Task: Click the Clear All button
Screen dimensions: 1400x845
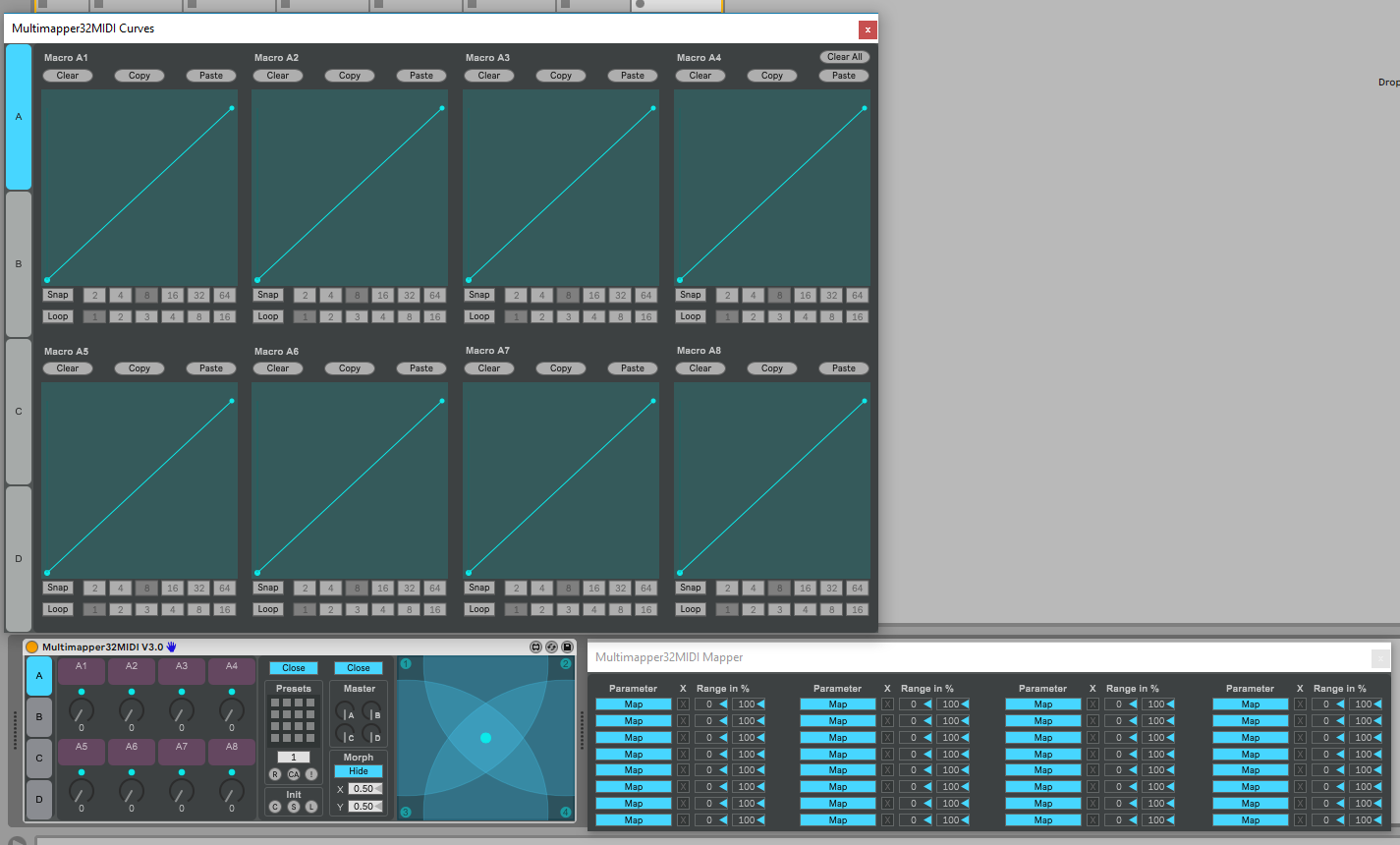Action: pos(844,57)
